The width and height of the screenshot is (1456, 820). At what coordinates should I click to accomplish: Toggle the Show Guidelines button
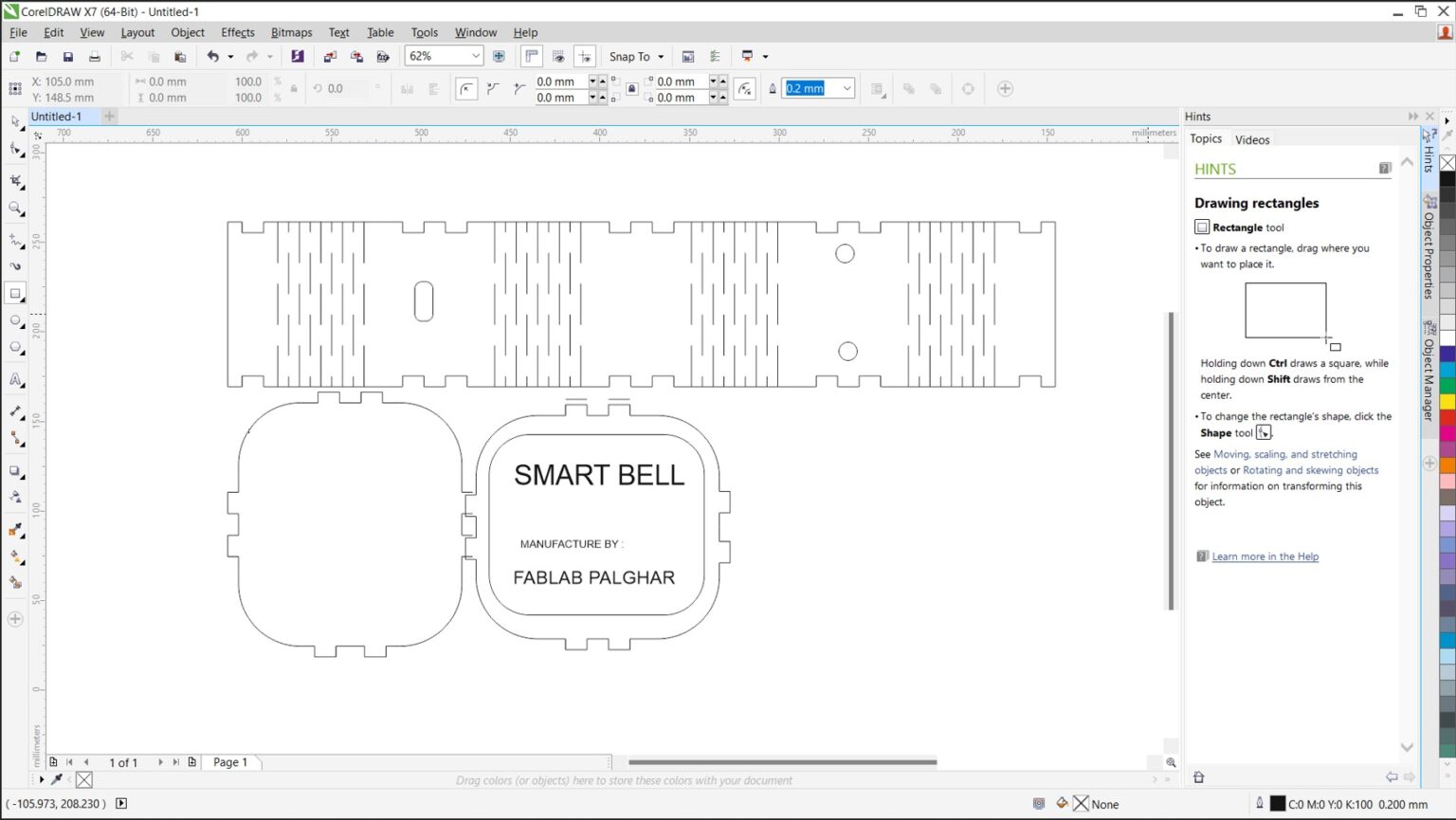pyautogui.click(x=585, y=57)
